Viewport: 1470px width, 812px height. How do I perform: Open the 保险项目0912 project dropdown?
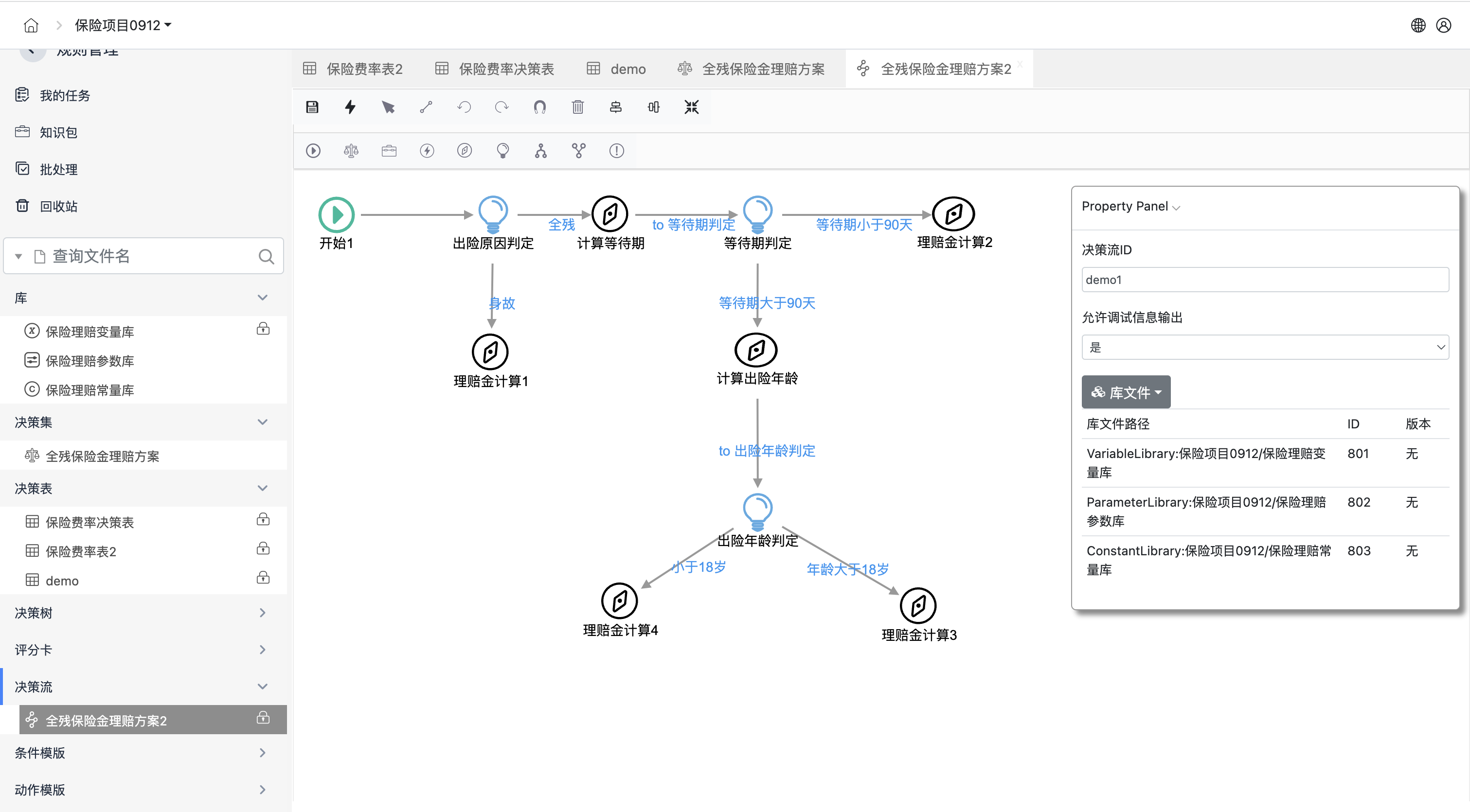[x=123, y=25]
